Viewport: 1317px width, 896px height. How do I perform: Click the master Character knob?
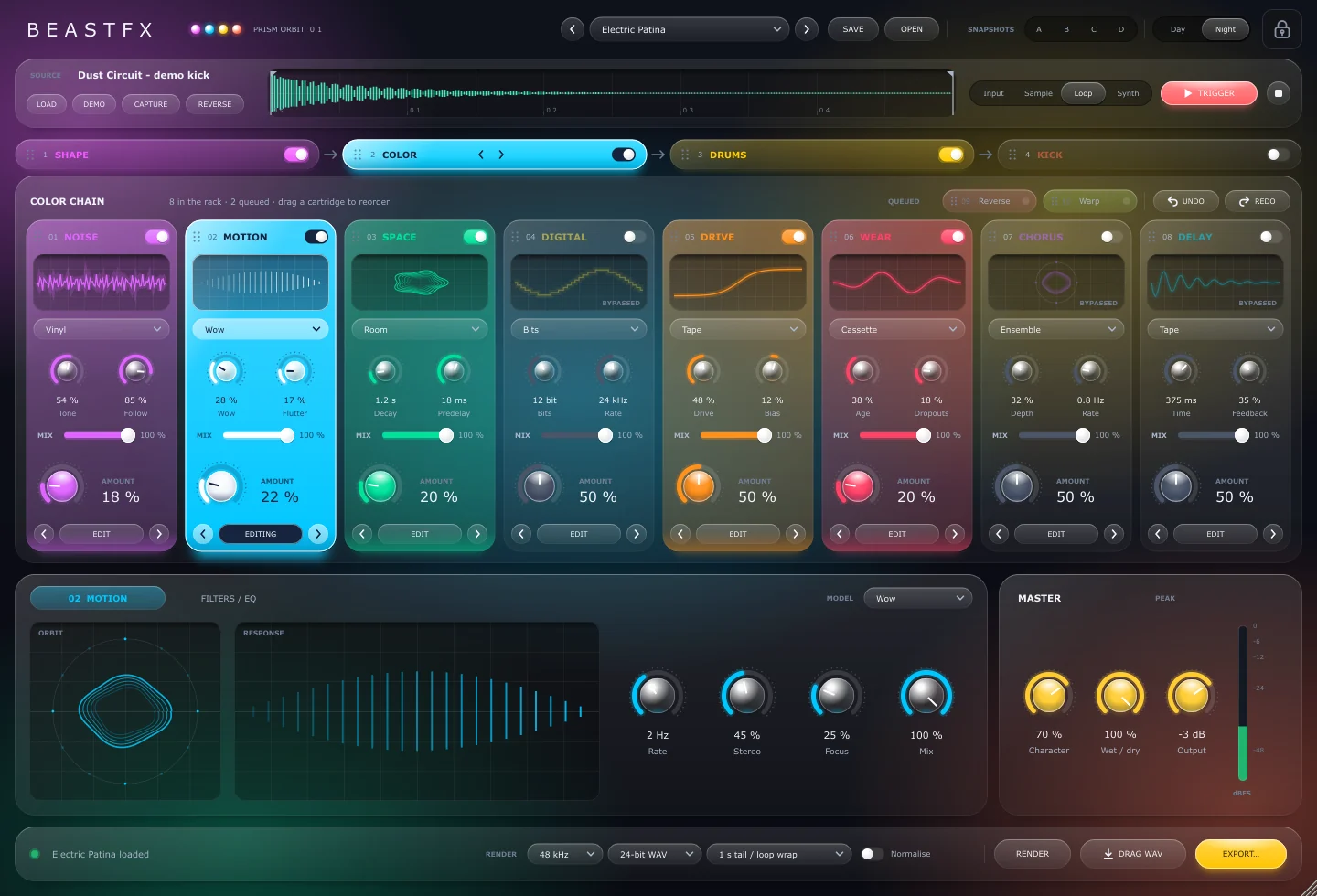point(1048,696)
